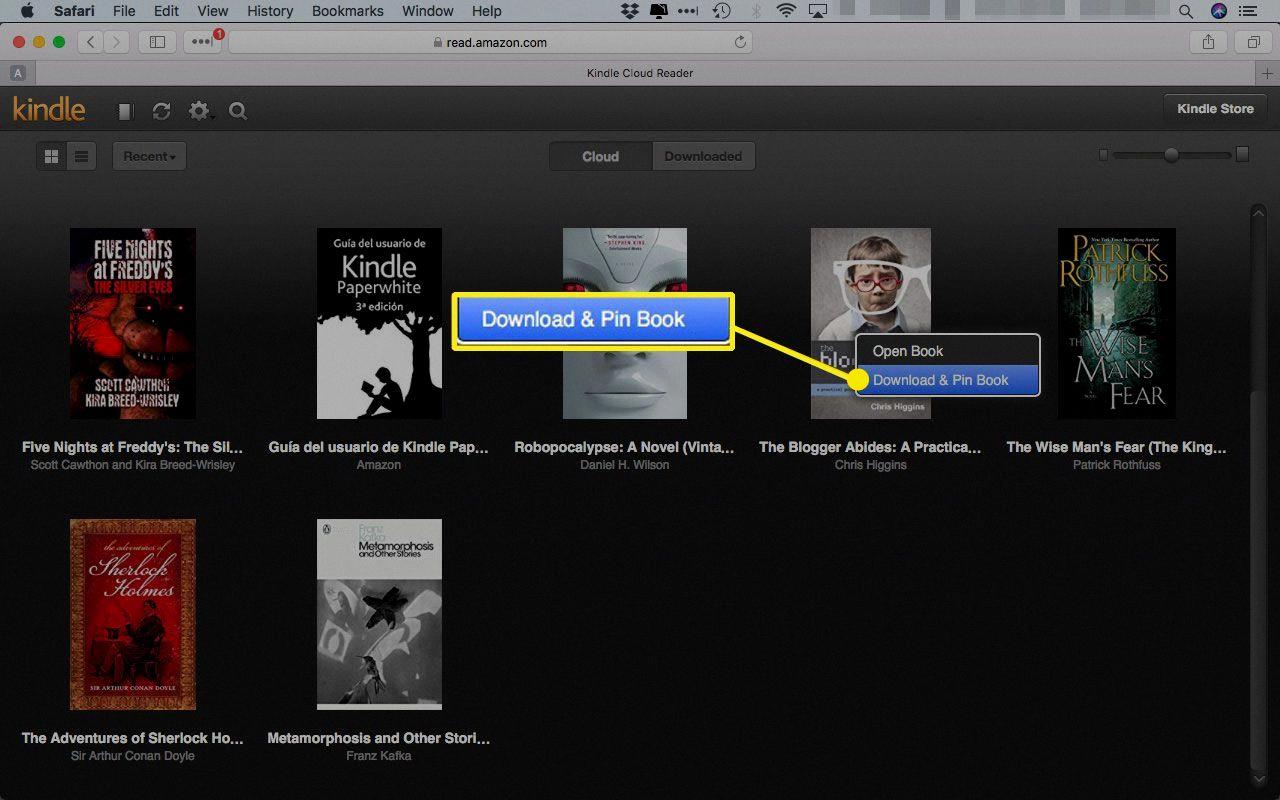Viewport: 1280px width, 800px height.
Task: Switch to list view
Action: pos(82,156)
